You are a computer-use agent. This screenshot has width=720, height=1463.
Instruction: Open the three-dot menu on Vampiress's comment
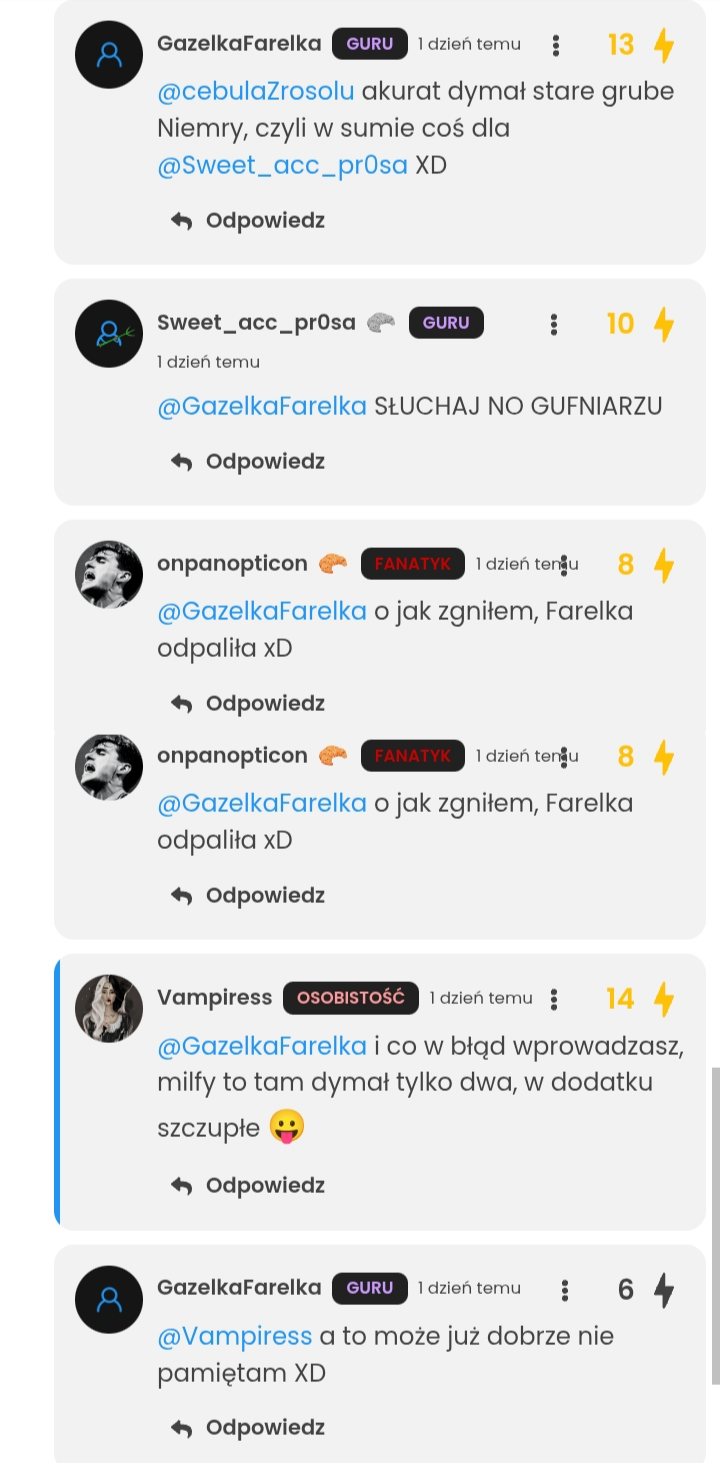[554, 999]
